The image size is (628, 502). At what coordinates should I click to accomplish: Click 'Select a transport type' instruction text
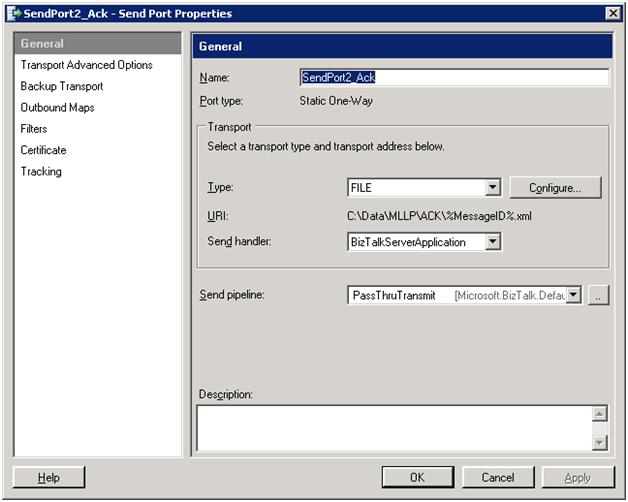coord(326,147)
